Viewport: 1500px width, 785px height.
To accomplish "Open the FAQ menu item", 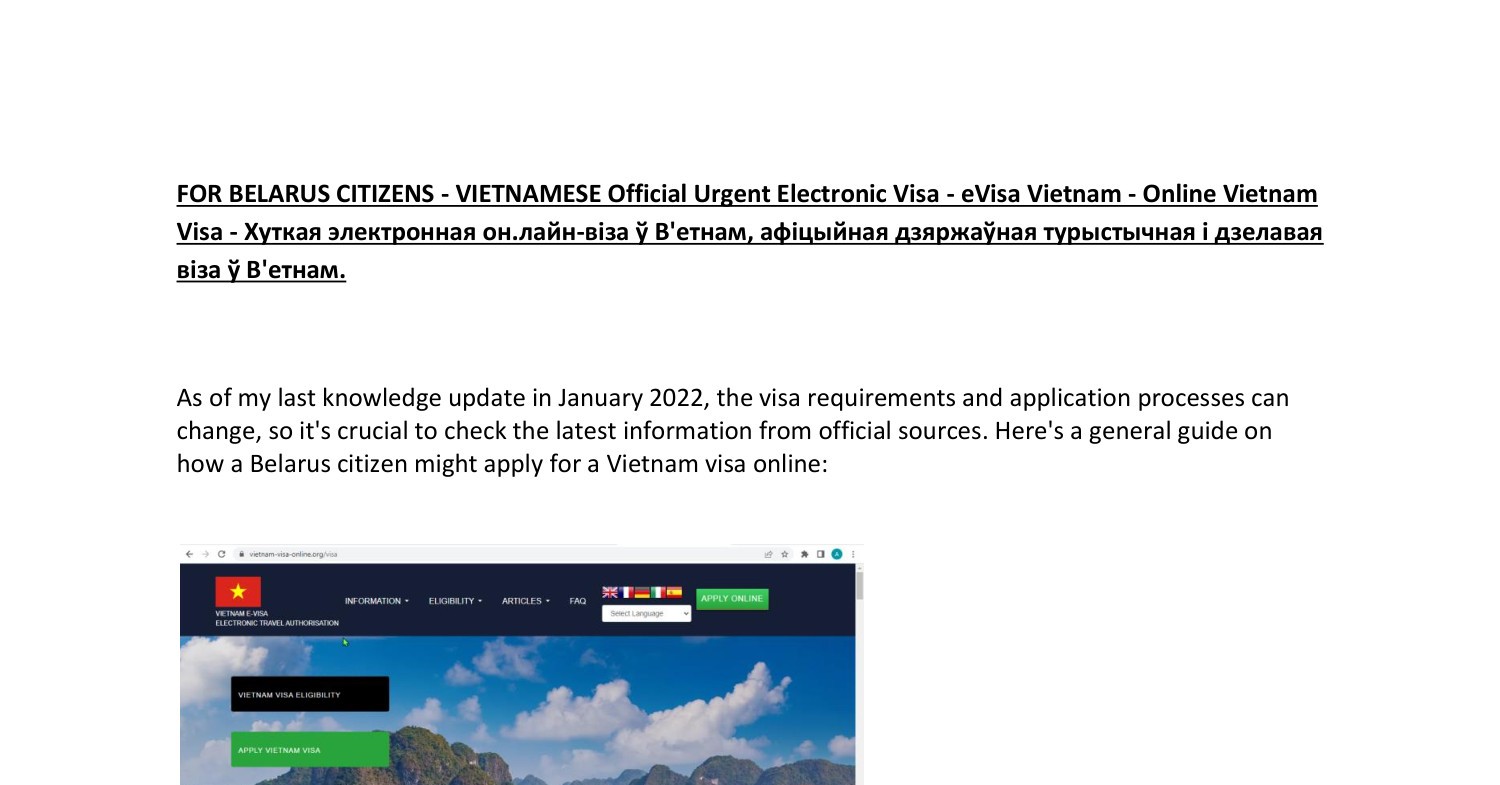I will click(577, 600).
